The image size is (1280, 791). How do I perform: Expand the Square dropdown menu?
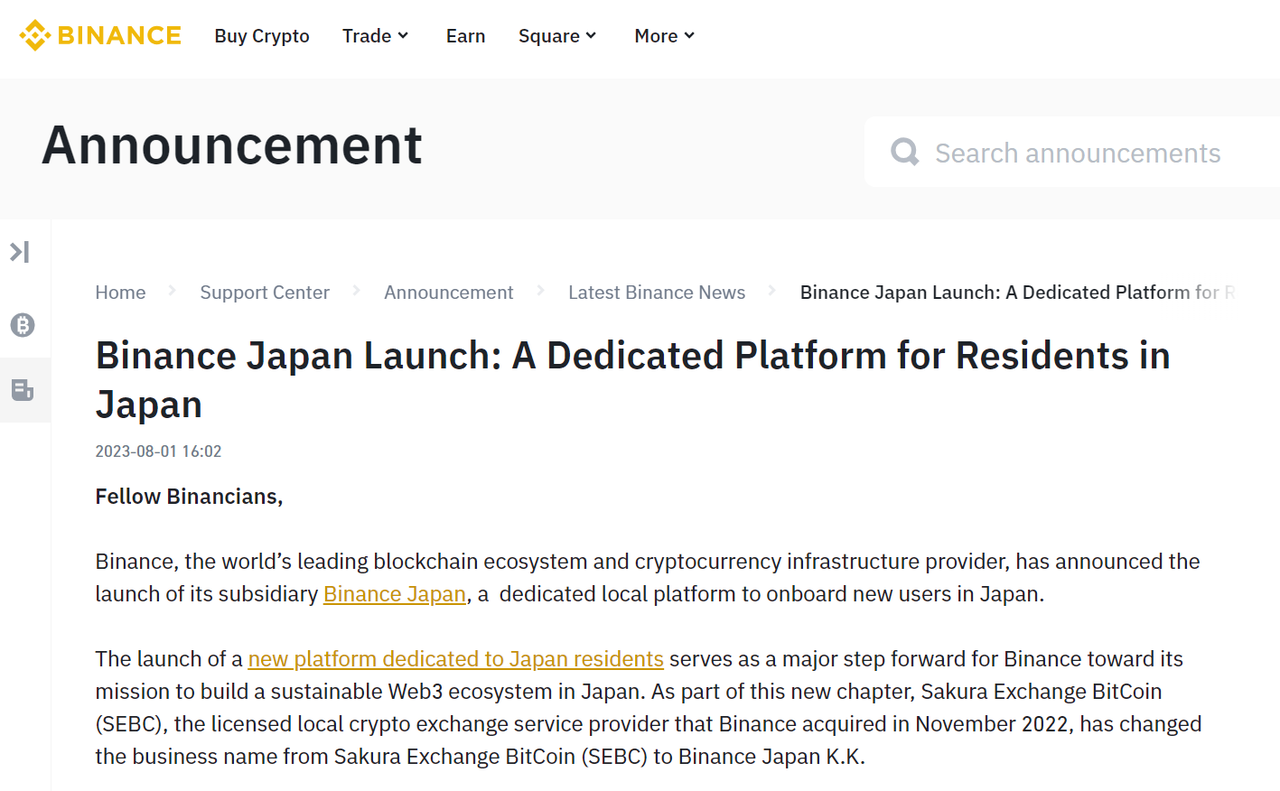point(557,36)
